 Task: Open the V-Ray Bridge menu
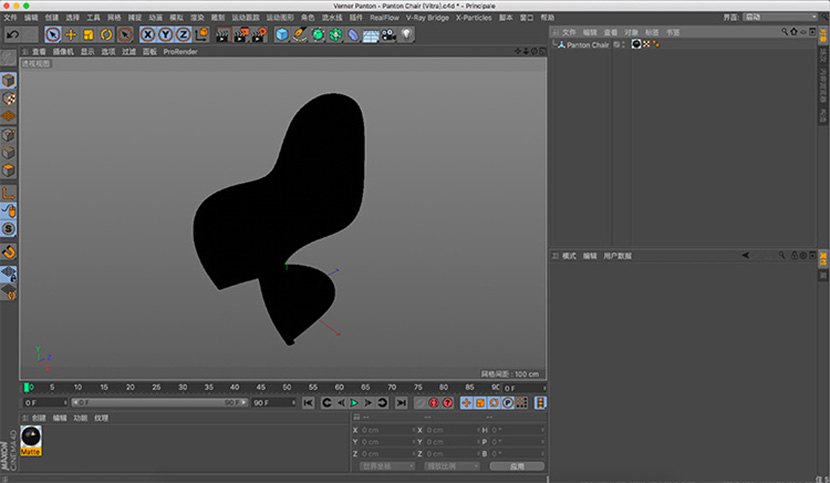point(427,17)
